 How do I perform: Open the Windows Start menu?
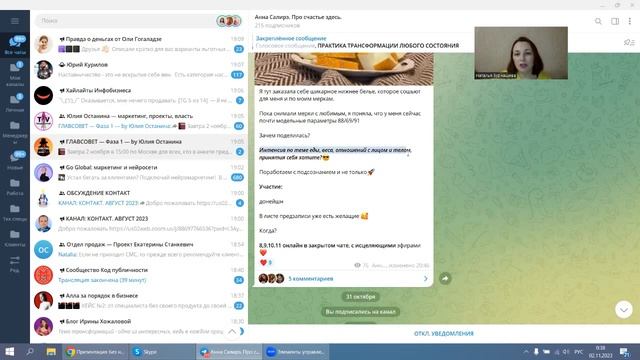point(10,351)
